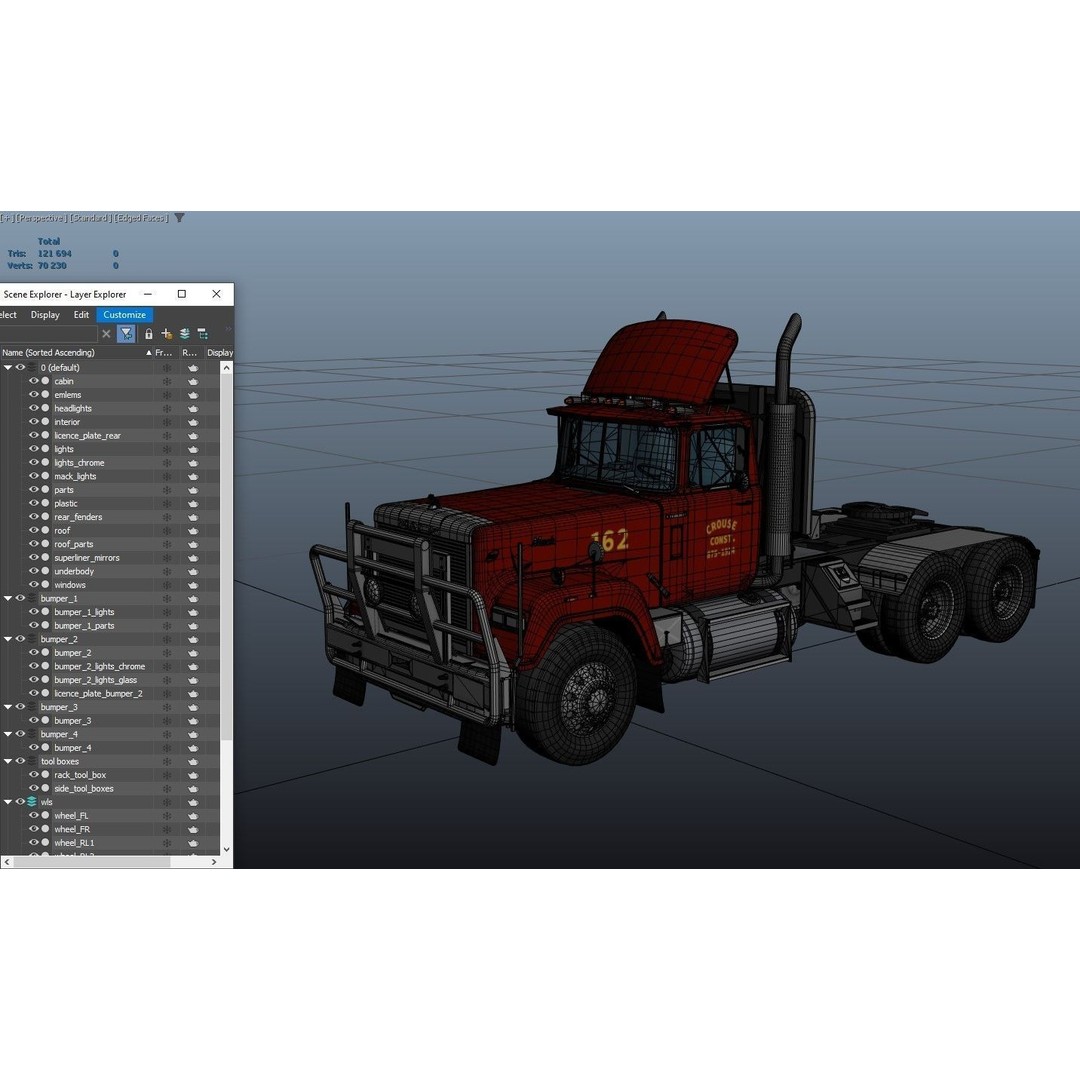Collapse the tool boxes layer group
1080x1080 pixels.
8,761
